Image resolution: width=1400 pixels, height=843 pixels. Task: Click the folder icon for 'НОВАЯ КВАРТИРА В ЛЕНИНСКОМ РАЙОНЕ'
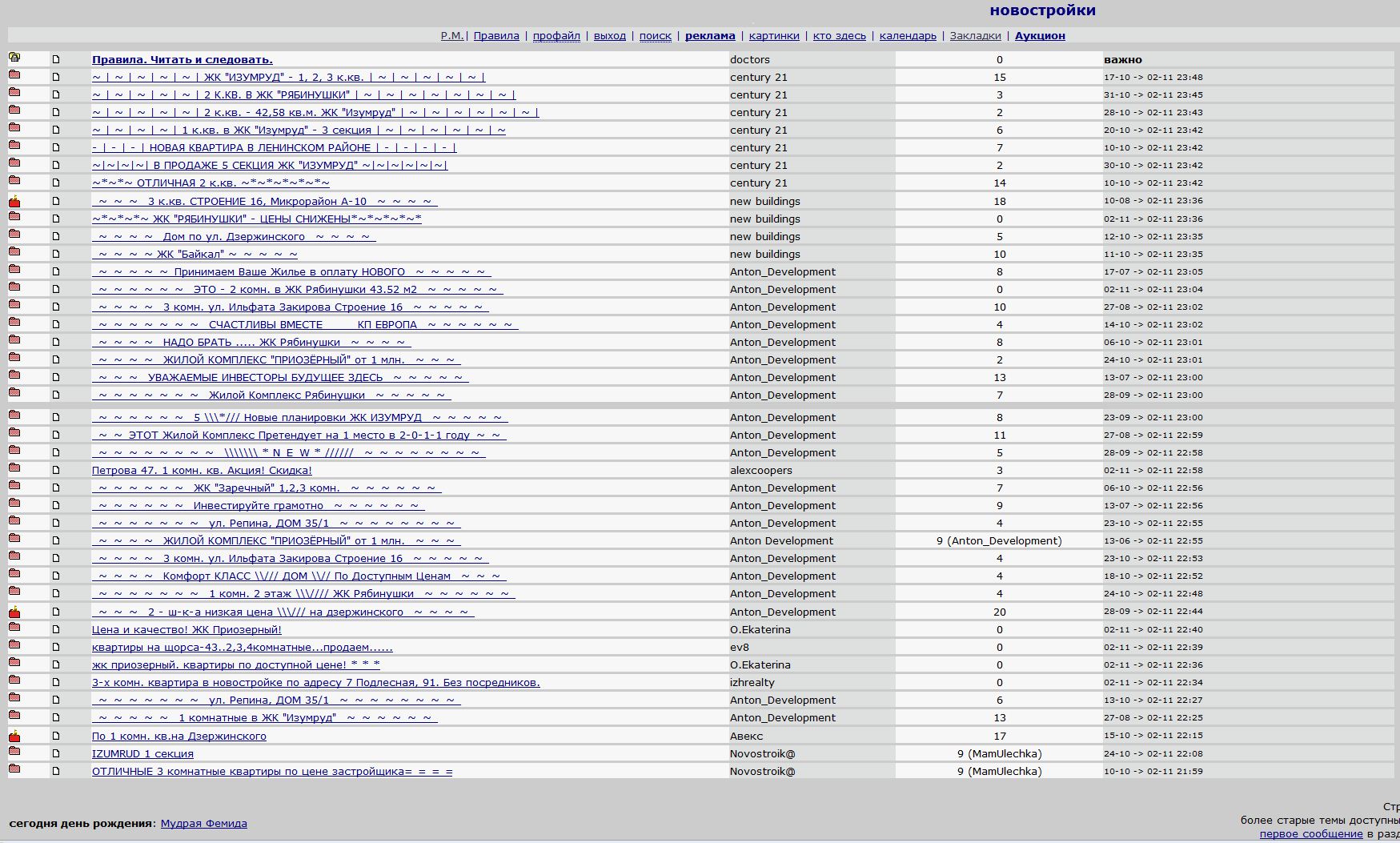click(14, 146)
